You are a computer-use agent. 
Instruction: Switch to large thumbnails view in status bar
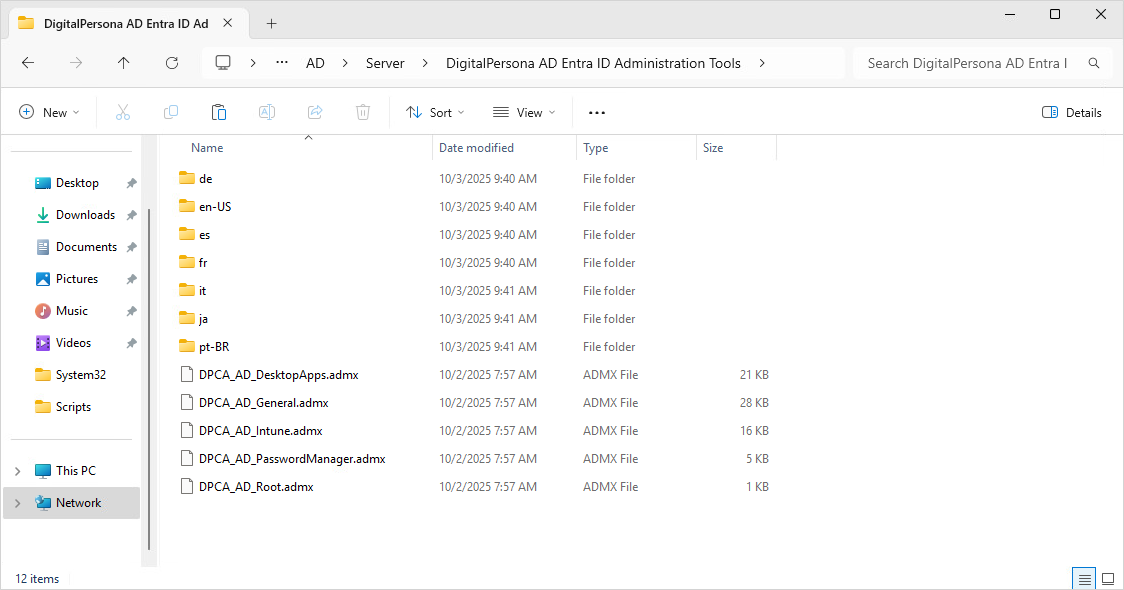(1107, 579)
